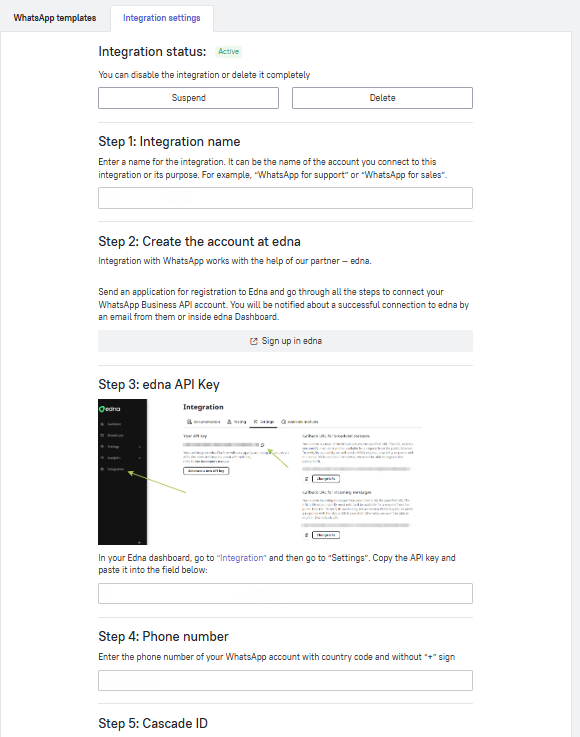
Task: Focus the edna API key field
Action: click(285, 593)
